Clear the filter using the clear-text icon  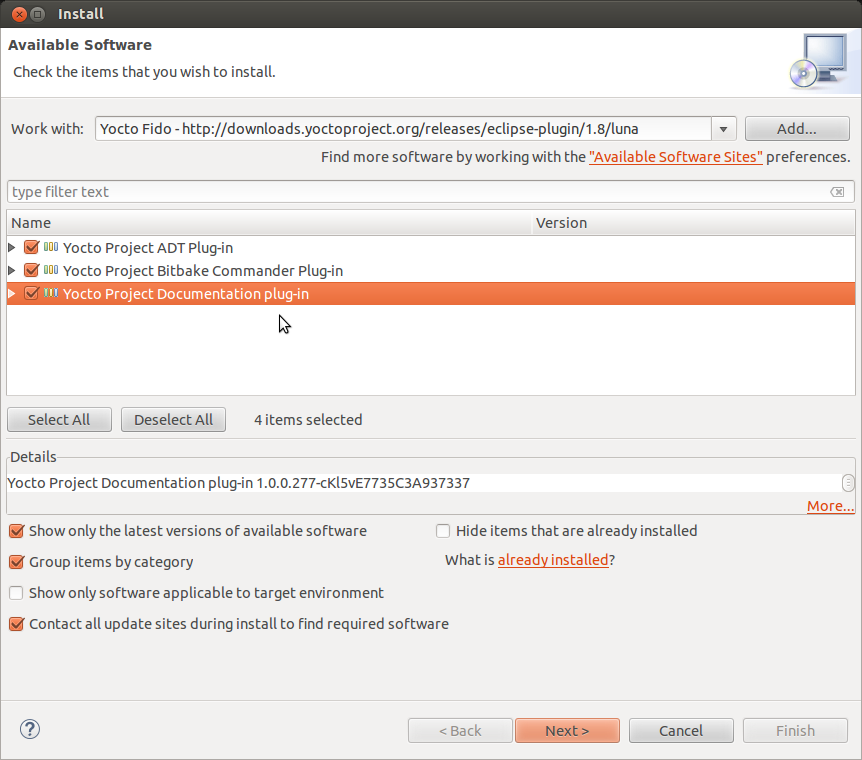pos(838,191)
